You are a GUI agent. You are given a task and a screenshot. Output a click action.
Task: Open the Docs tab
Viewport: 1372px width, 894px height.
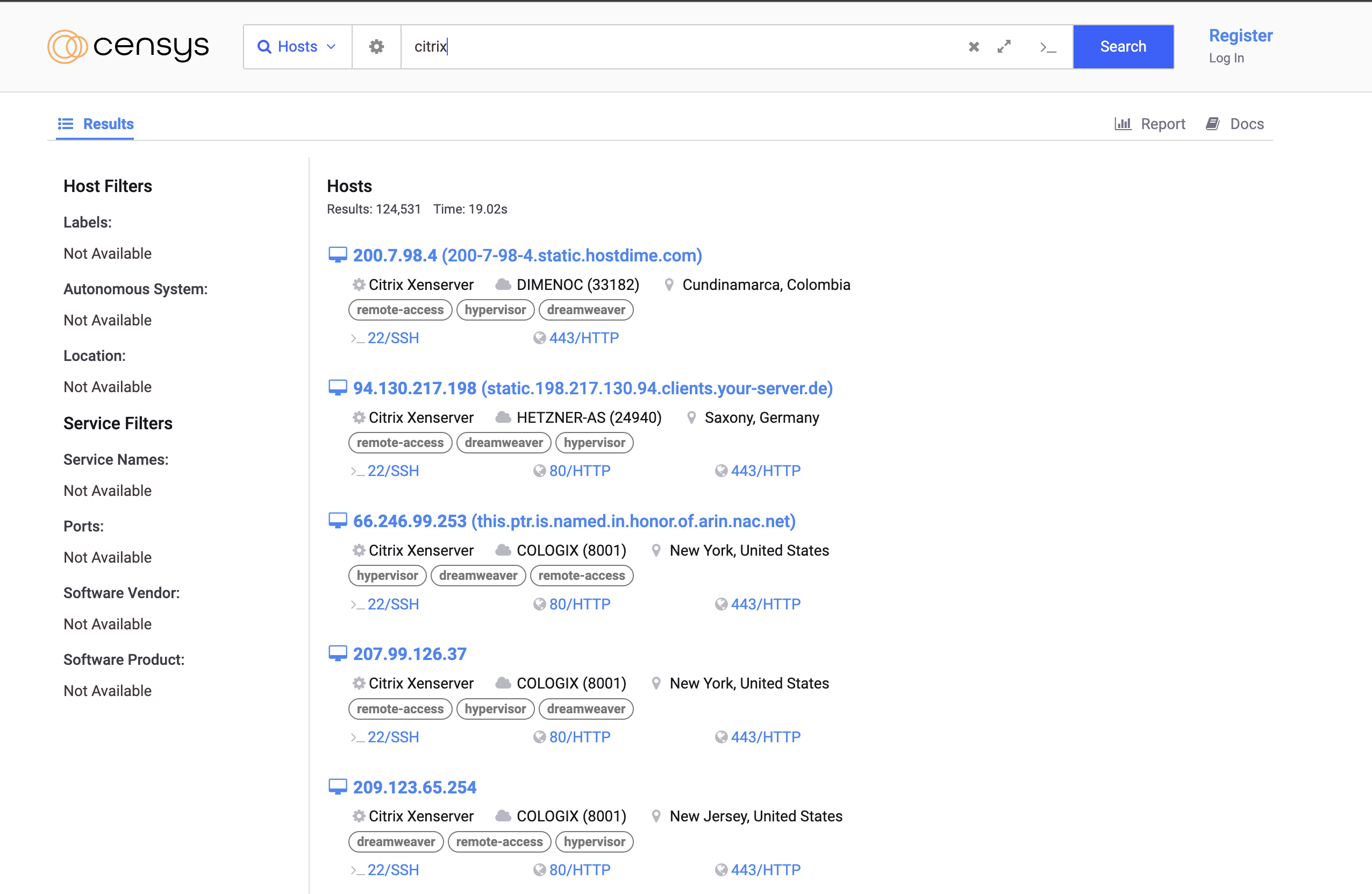(1235, 124)
